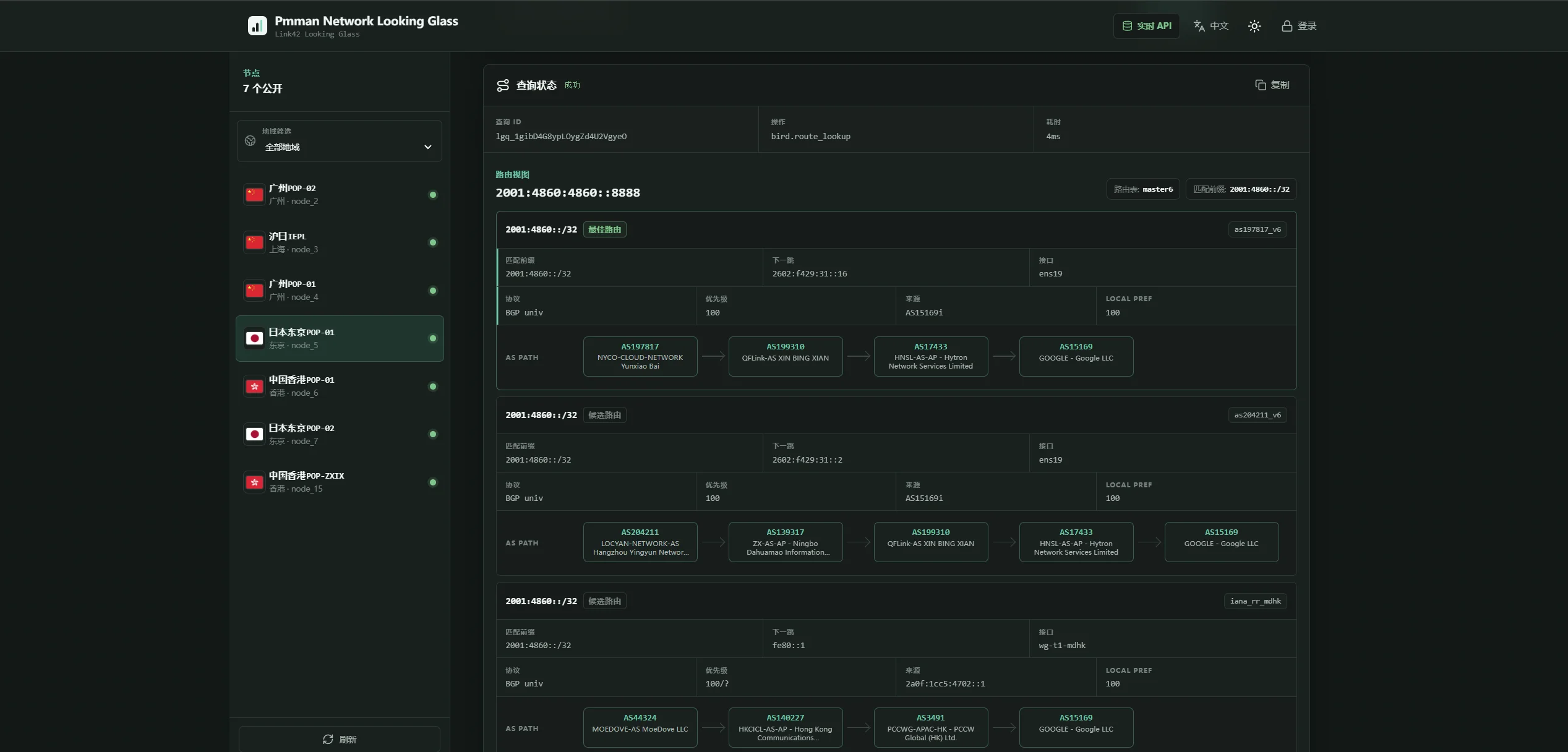The image size is (1568, 752).
Task: Refresh node list with 刷新 button
Action: pyautogui.click(x=340, y=740)
